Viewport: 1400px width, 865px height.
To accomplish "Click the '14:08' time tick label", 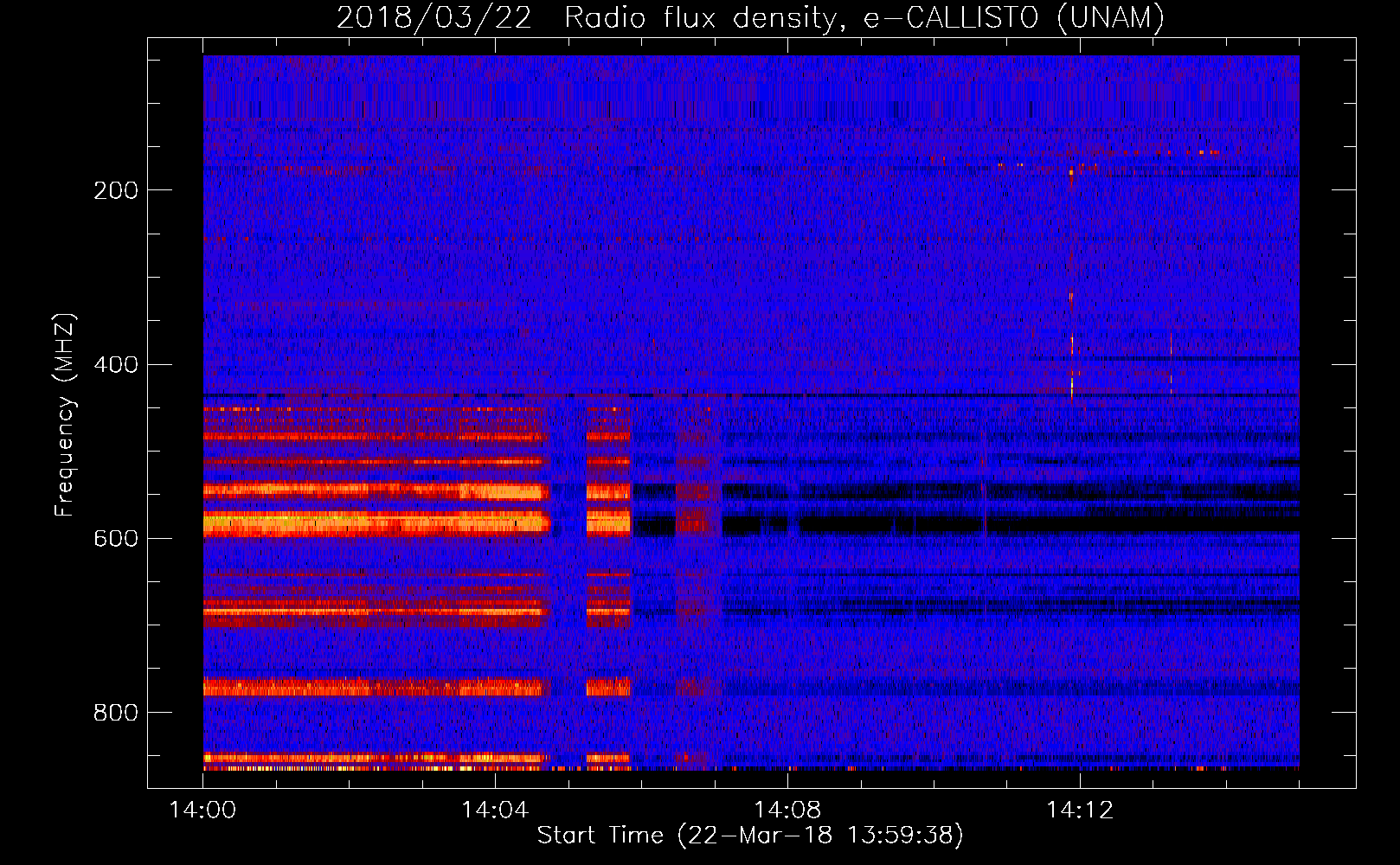I will tap(787, 811).
